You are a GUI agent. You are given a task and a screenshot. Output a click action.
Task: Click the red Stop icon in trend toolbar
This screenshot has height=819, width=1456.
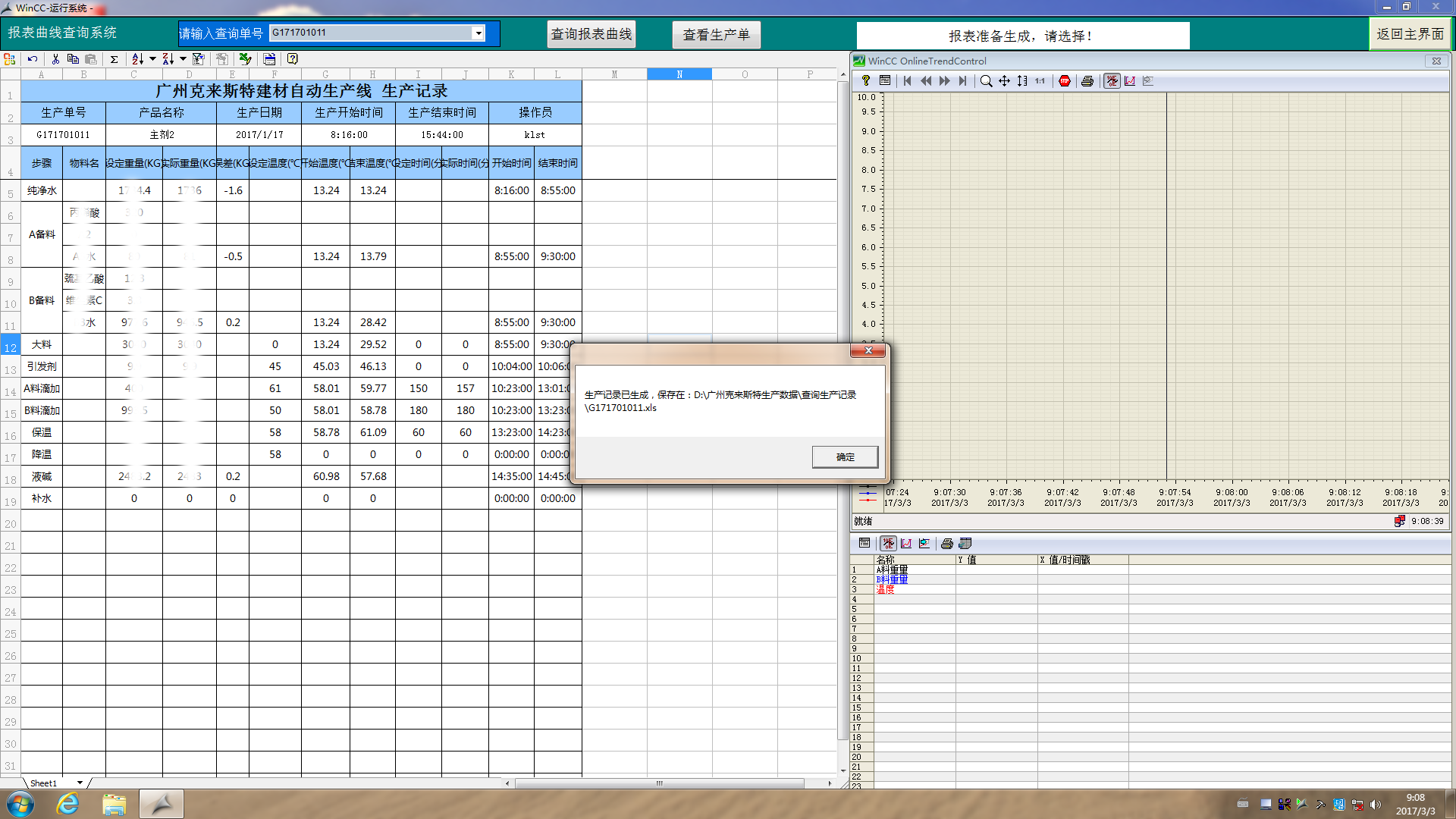tap(1065, 81)
